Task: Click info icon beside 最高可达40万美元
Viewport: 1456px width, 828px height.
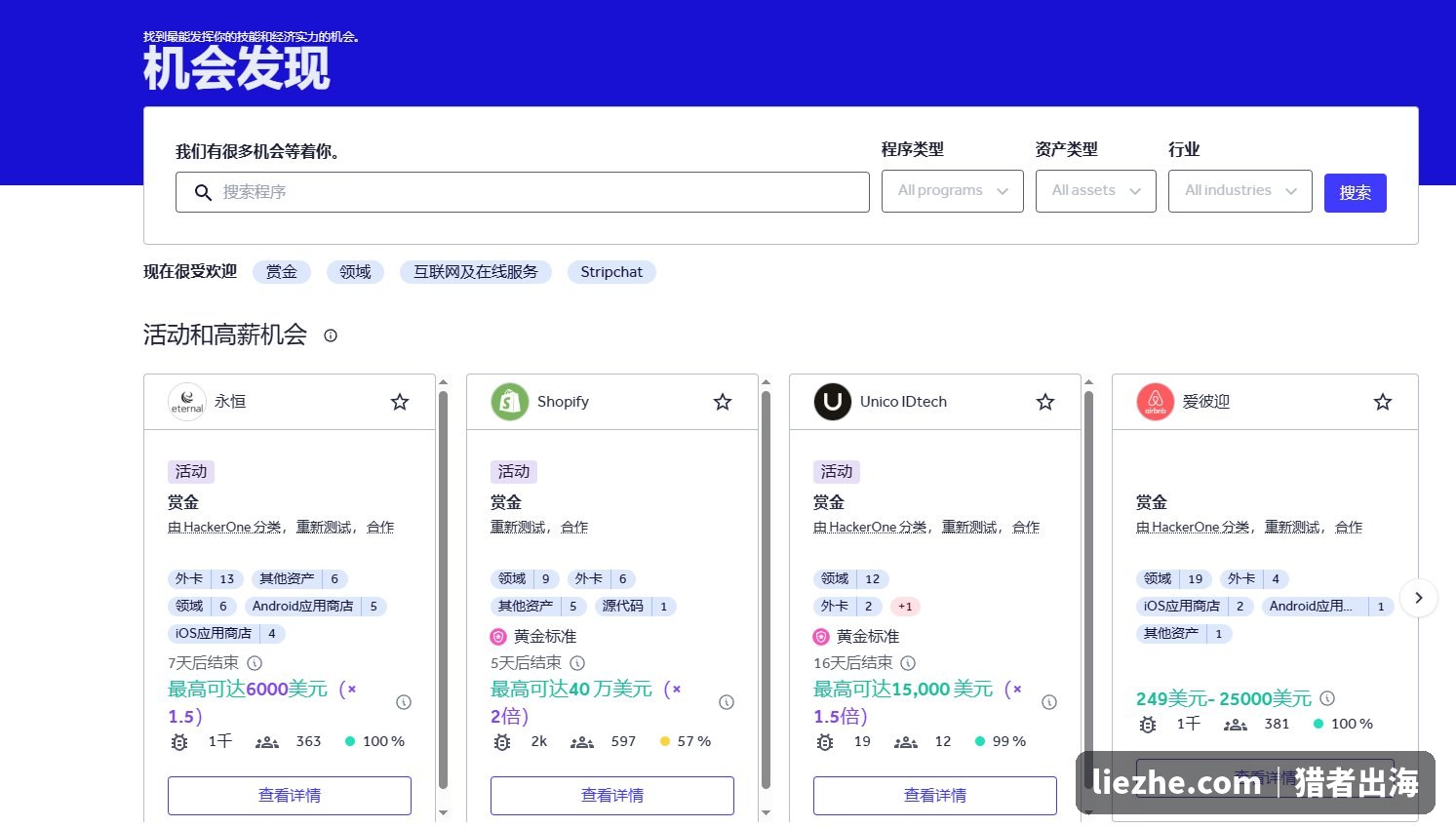Action: point(727,702)
